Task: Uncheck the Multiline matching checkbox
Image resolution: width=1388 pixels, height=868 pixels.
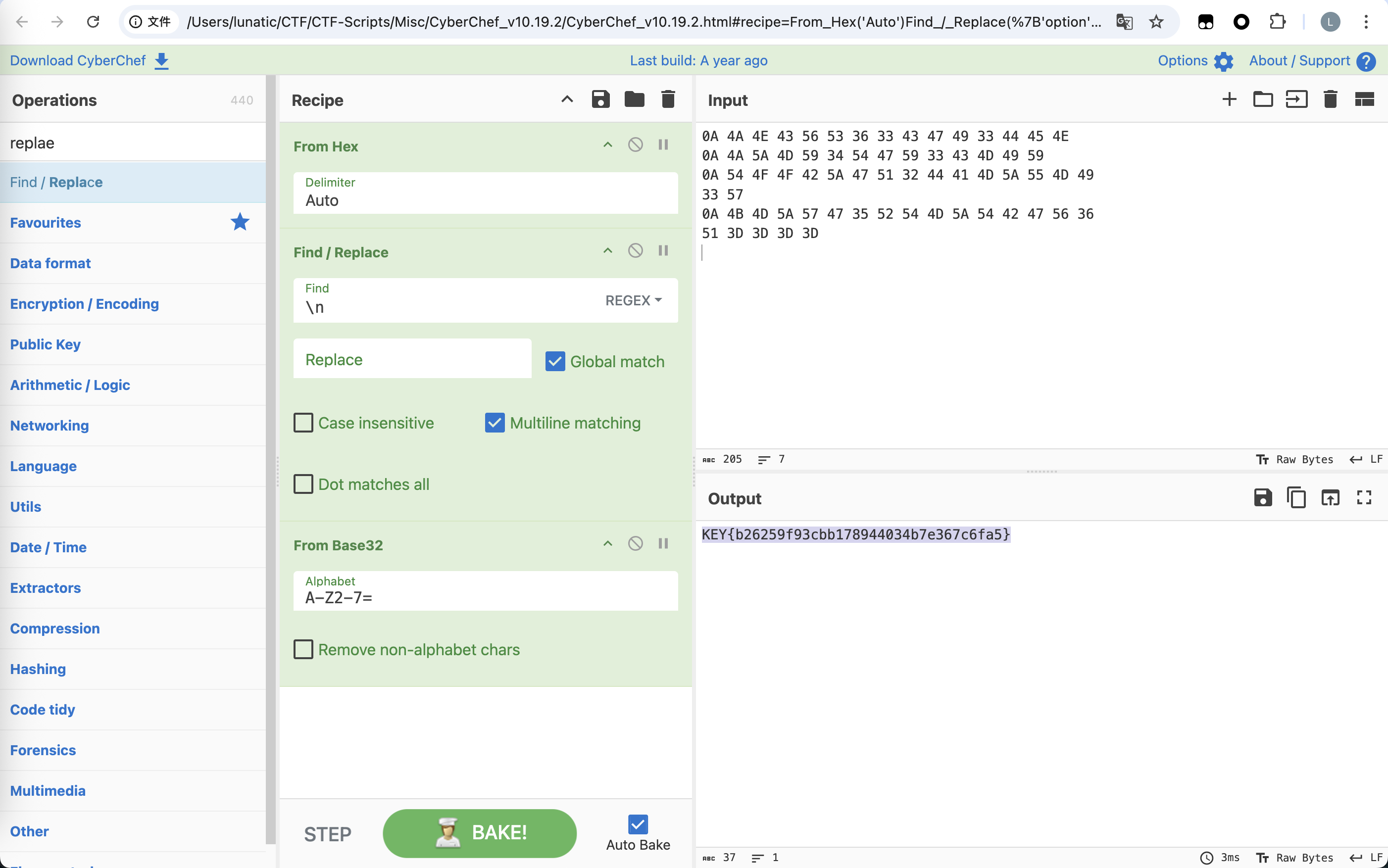Action: 495,423
